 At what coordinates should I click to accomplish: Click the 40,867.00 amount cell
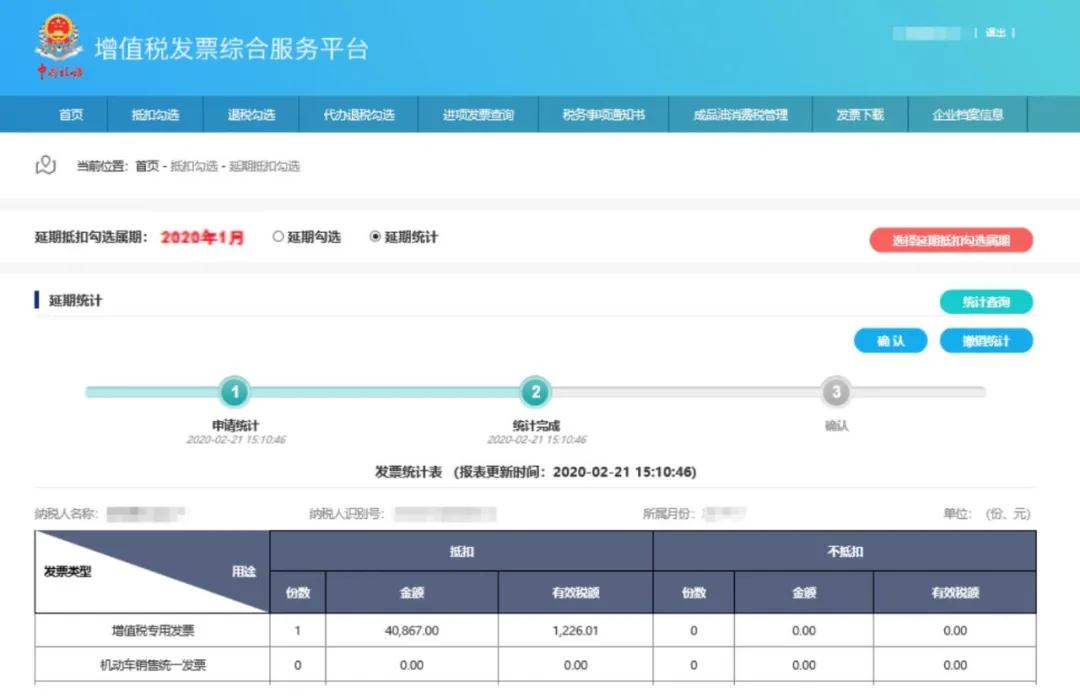[x=411, y=630]
